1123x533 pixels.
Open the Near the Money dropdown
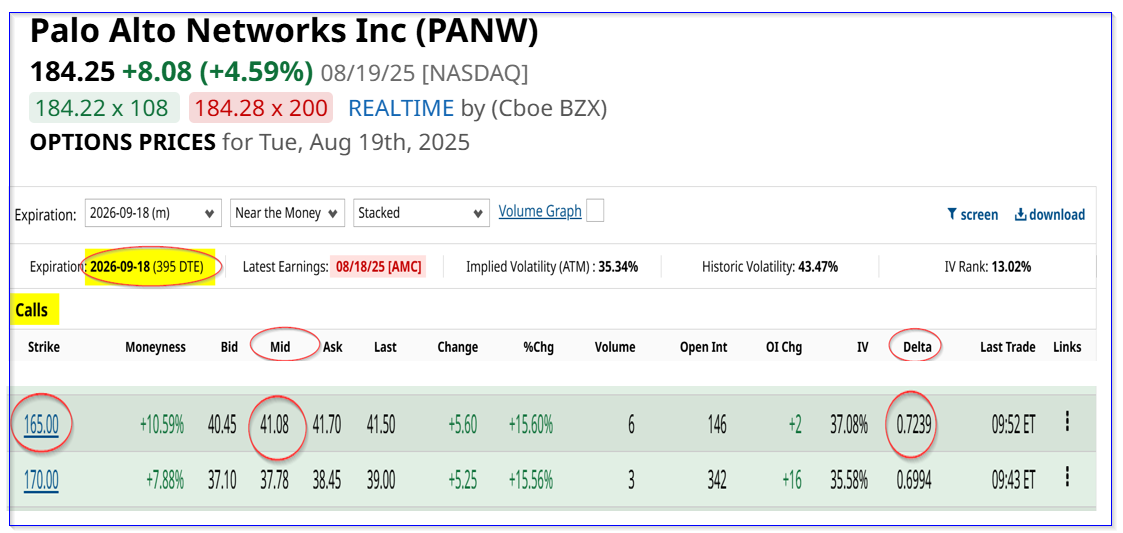(288, 213)
